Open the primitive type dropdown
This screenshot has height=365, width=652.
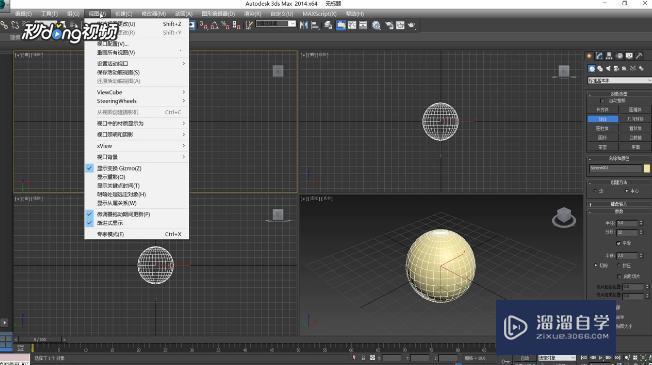(x=619, y=80)
